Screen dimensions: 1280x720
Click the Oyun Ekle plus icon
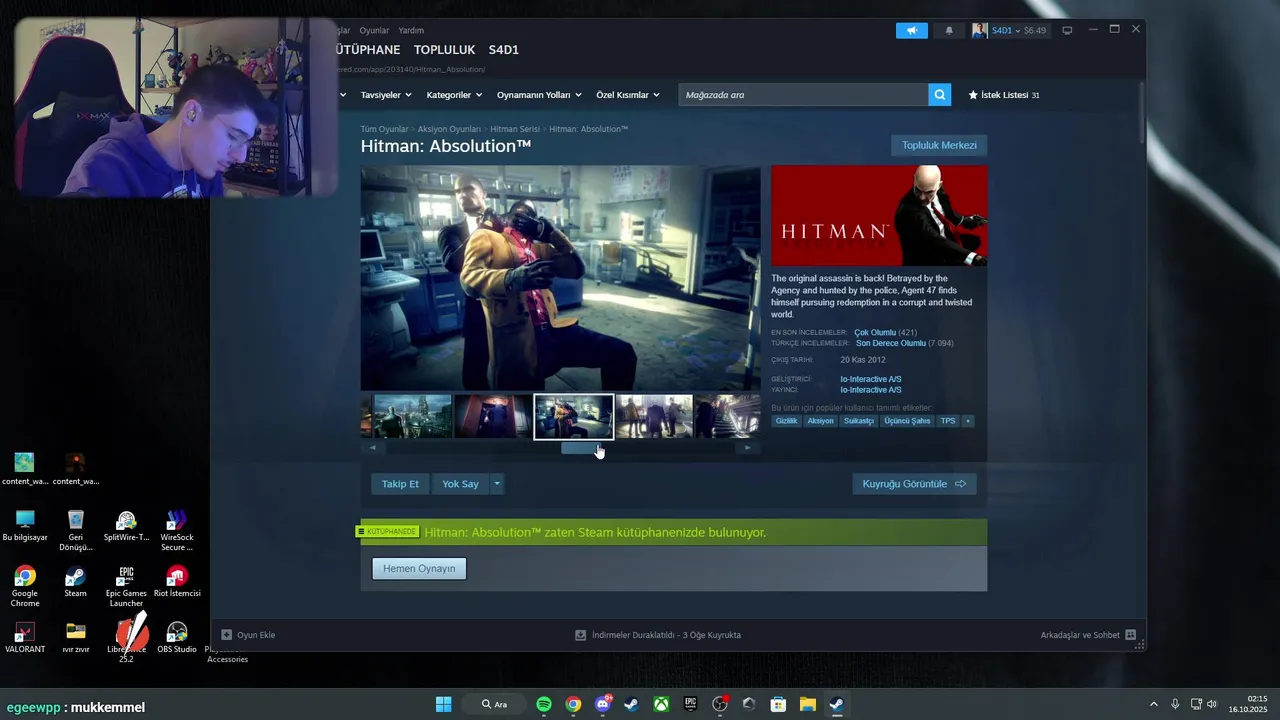(x=227, y=635)
